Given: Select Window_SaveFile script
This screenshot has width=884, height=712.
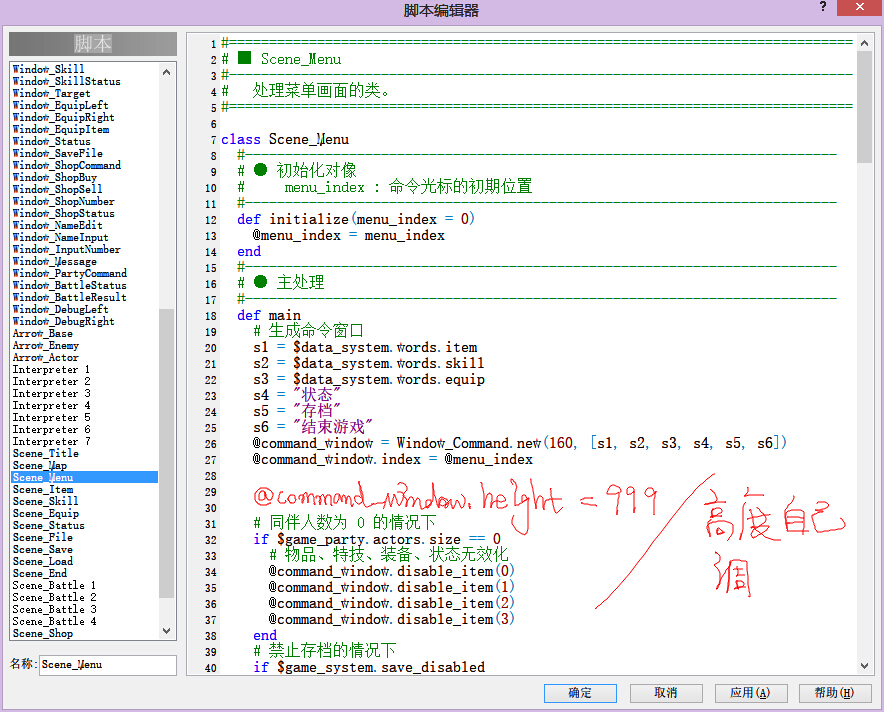Looking at the screenshot, I should pyautogui.click(x=58, y=153).
